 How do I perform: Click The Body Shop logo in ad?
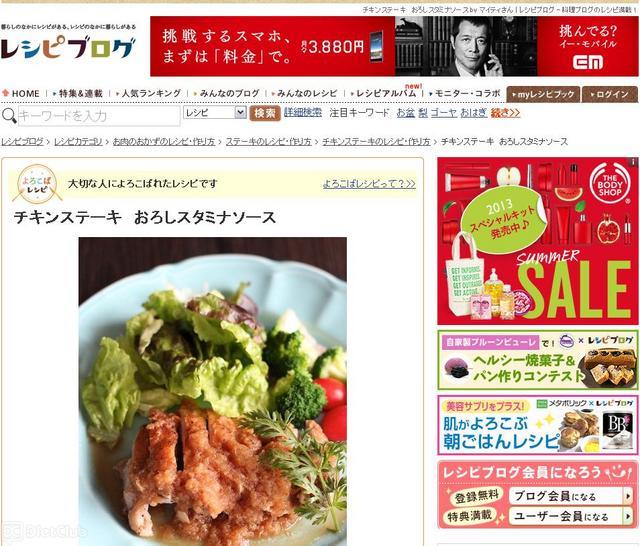point(610,184)
